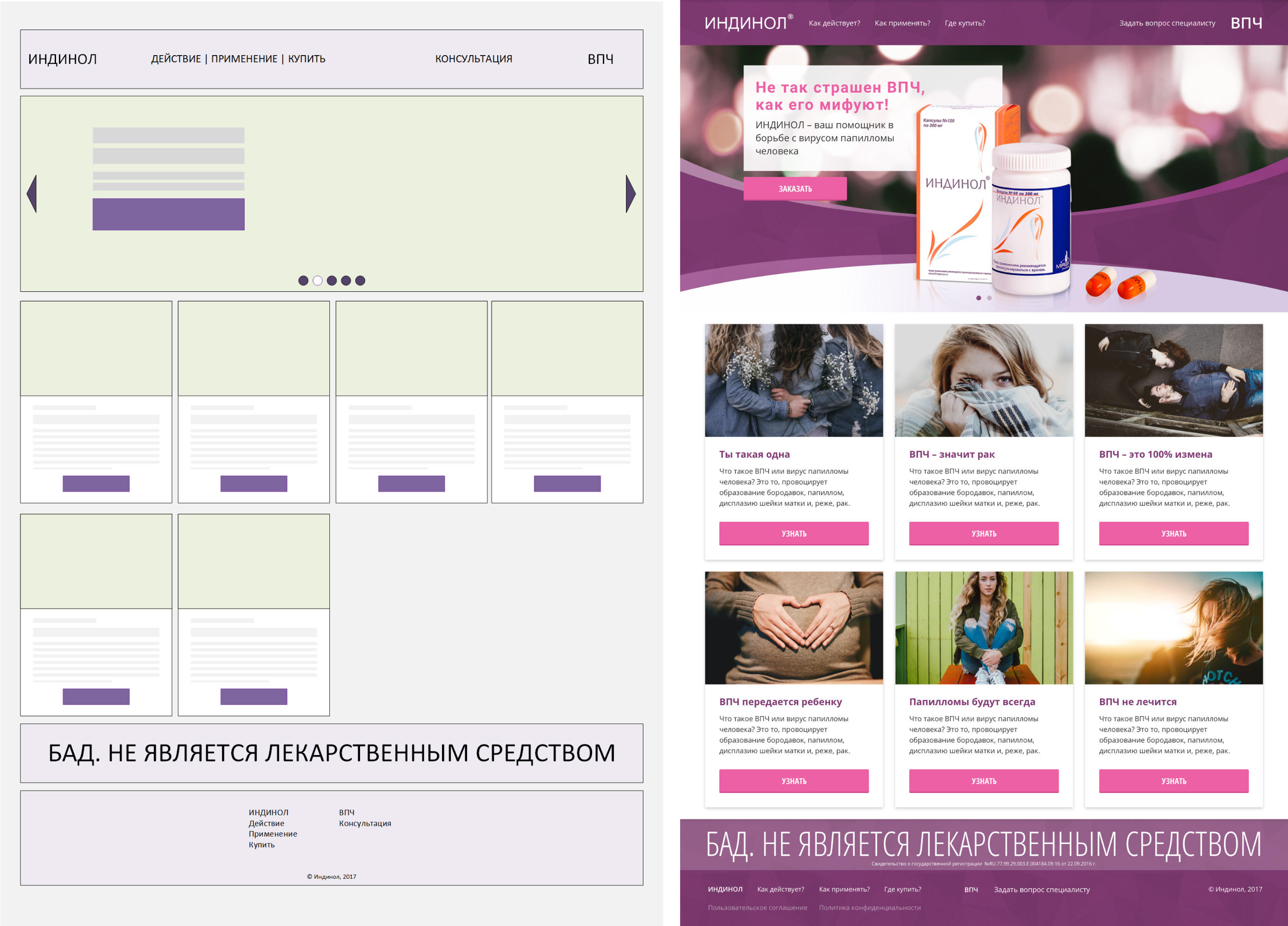Screen dimensions: 1288x926
Task: Click the 'ВПЧ не лечится' title
Action: pyautogui.click(x=1137, y=702)
